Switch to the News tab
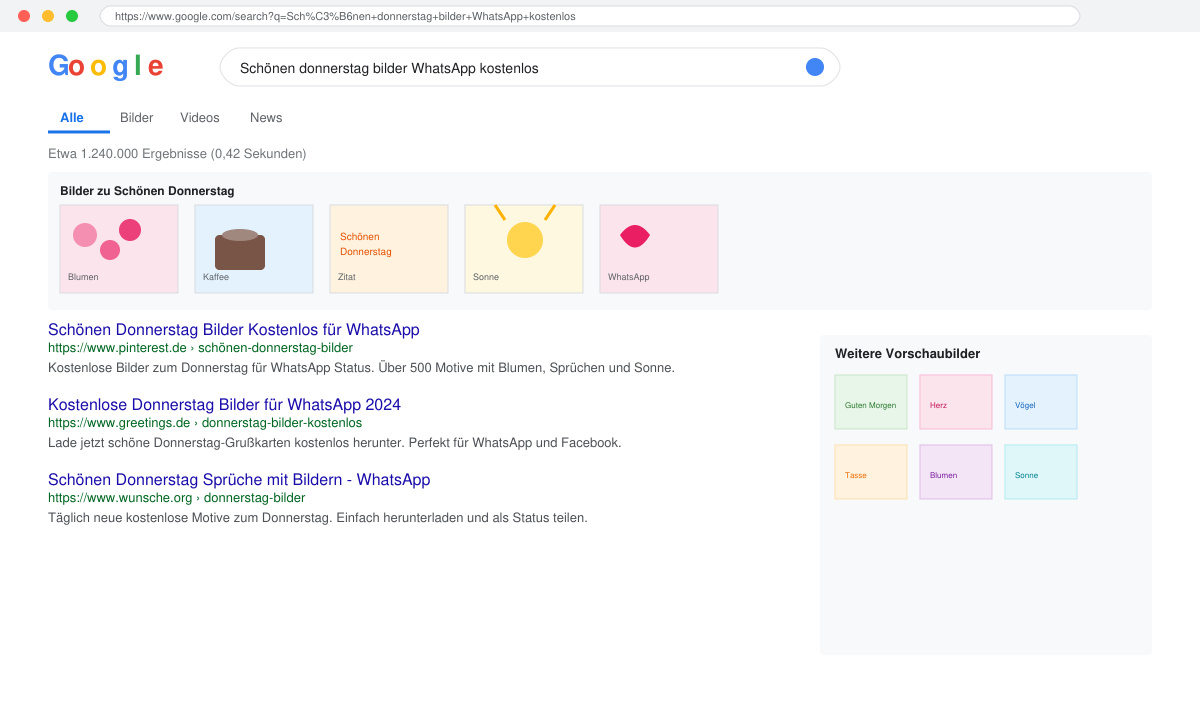 (266, 118)
